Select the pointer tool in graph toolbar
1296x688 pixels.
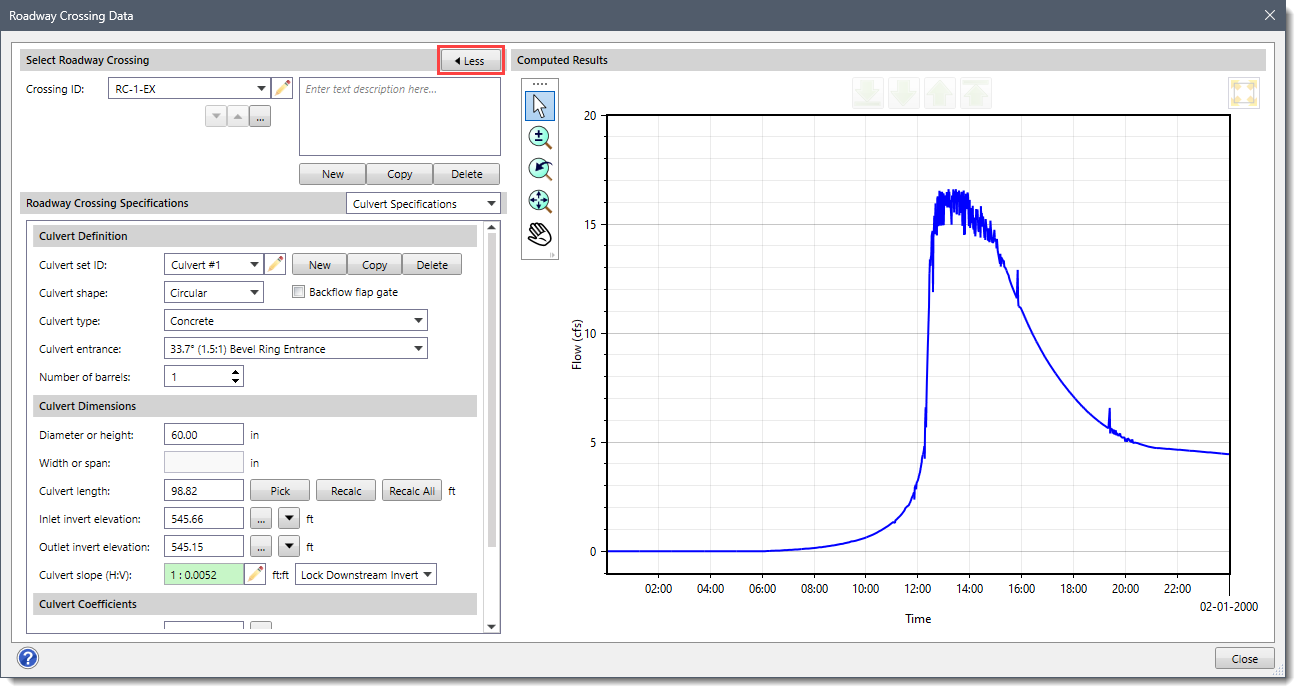540,105
